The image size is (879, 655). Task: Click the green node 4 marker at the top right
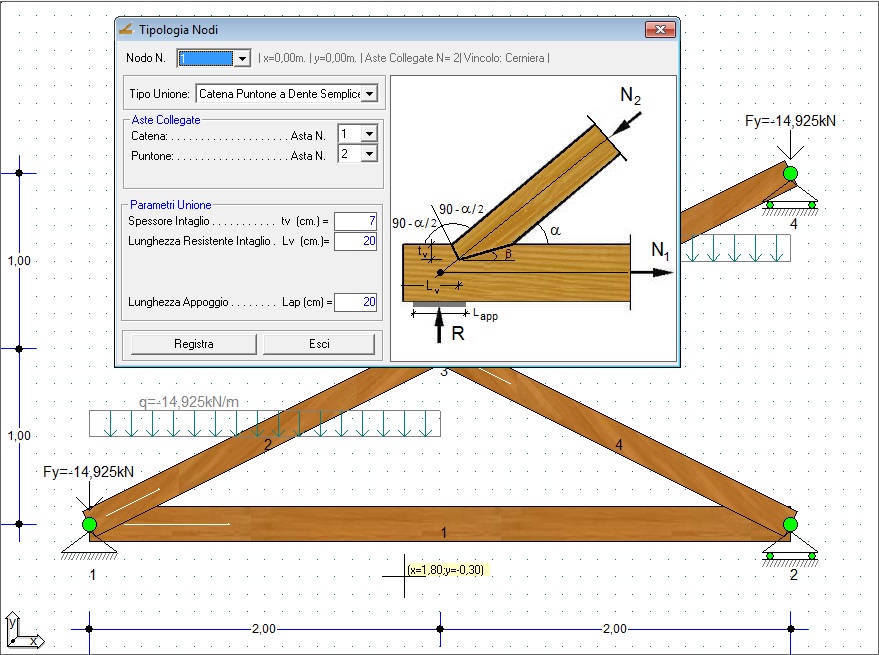pos(790,173)
